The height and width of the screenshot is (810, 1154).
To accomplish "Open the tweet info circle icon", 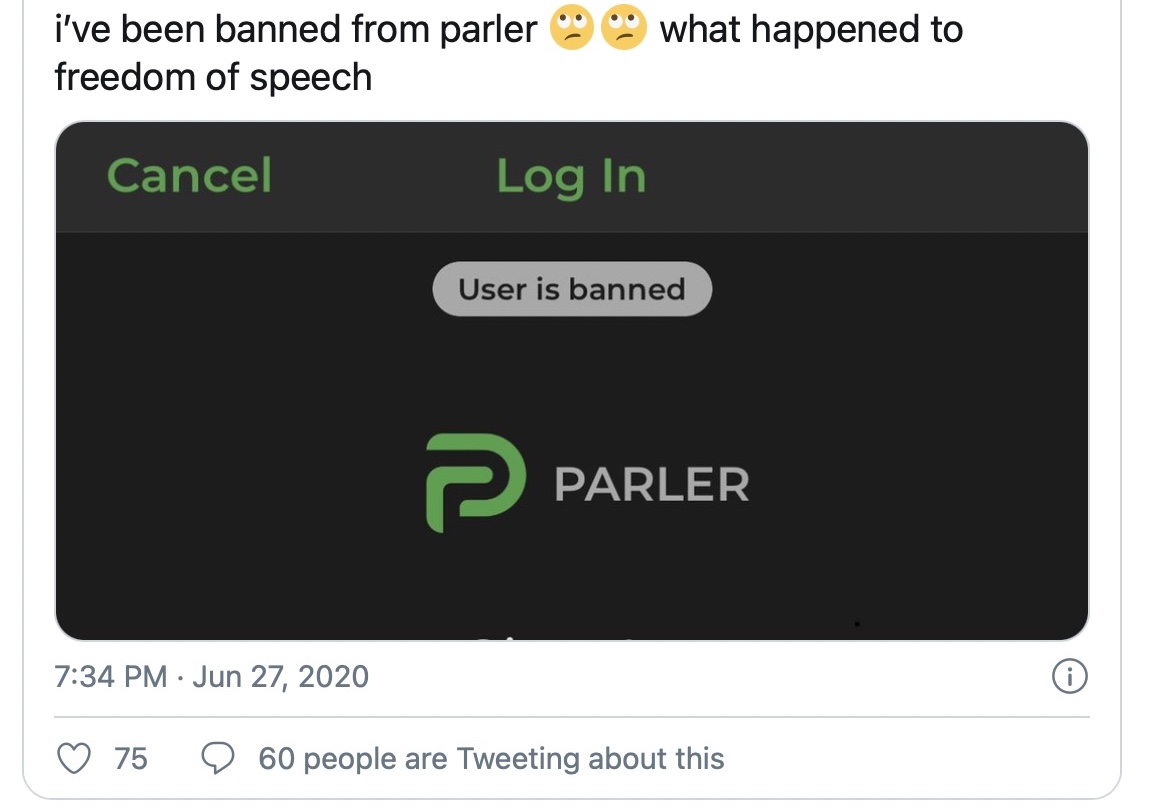I will [x=1070, y=677].
